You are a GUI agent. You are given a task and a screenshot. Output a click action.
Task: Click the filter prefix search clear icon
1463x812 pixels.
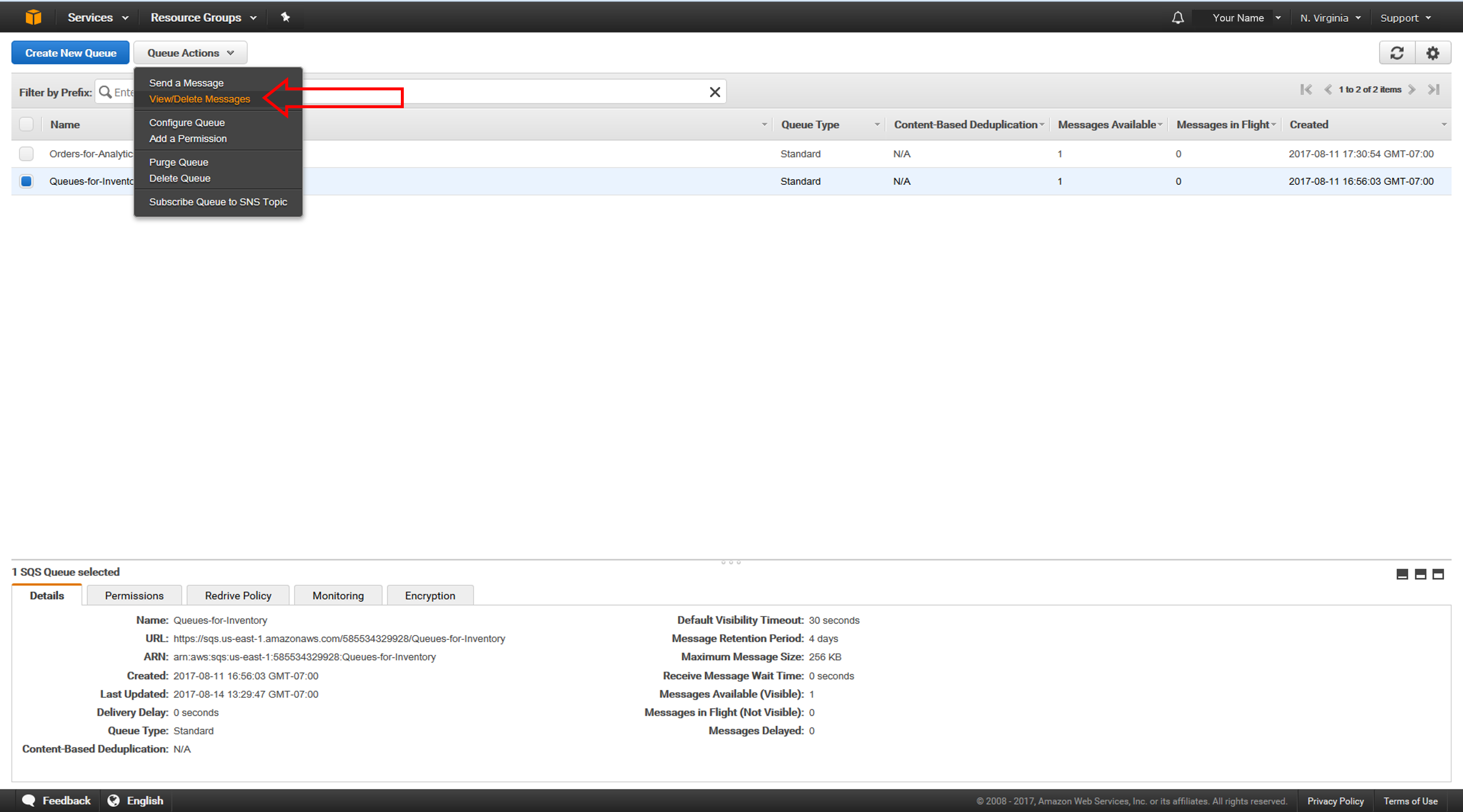715,92
